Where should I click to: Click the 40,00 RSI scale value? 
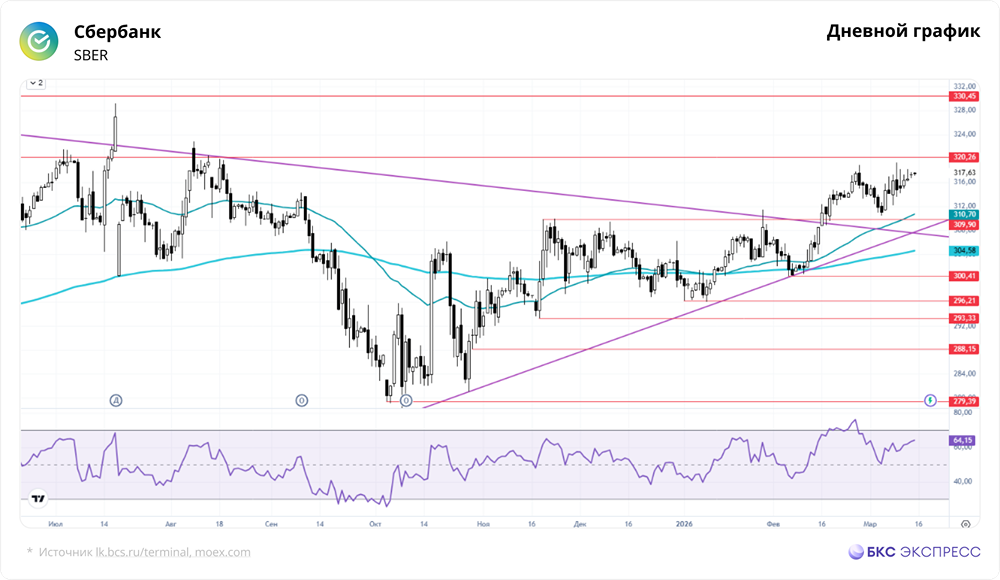(x=962, y=481)
